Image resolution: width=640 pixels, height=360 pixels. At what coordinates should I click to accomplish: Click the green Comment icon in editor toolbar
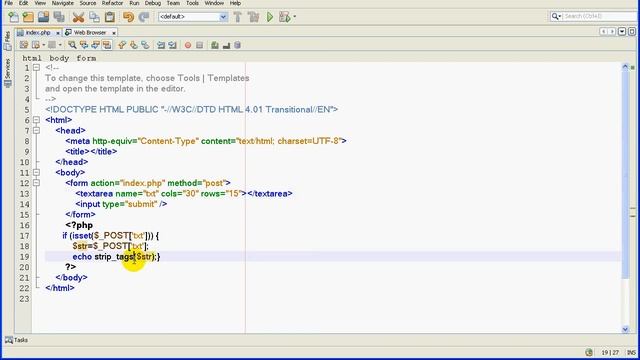(x=215, y=45)
